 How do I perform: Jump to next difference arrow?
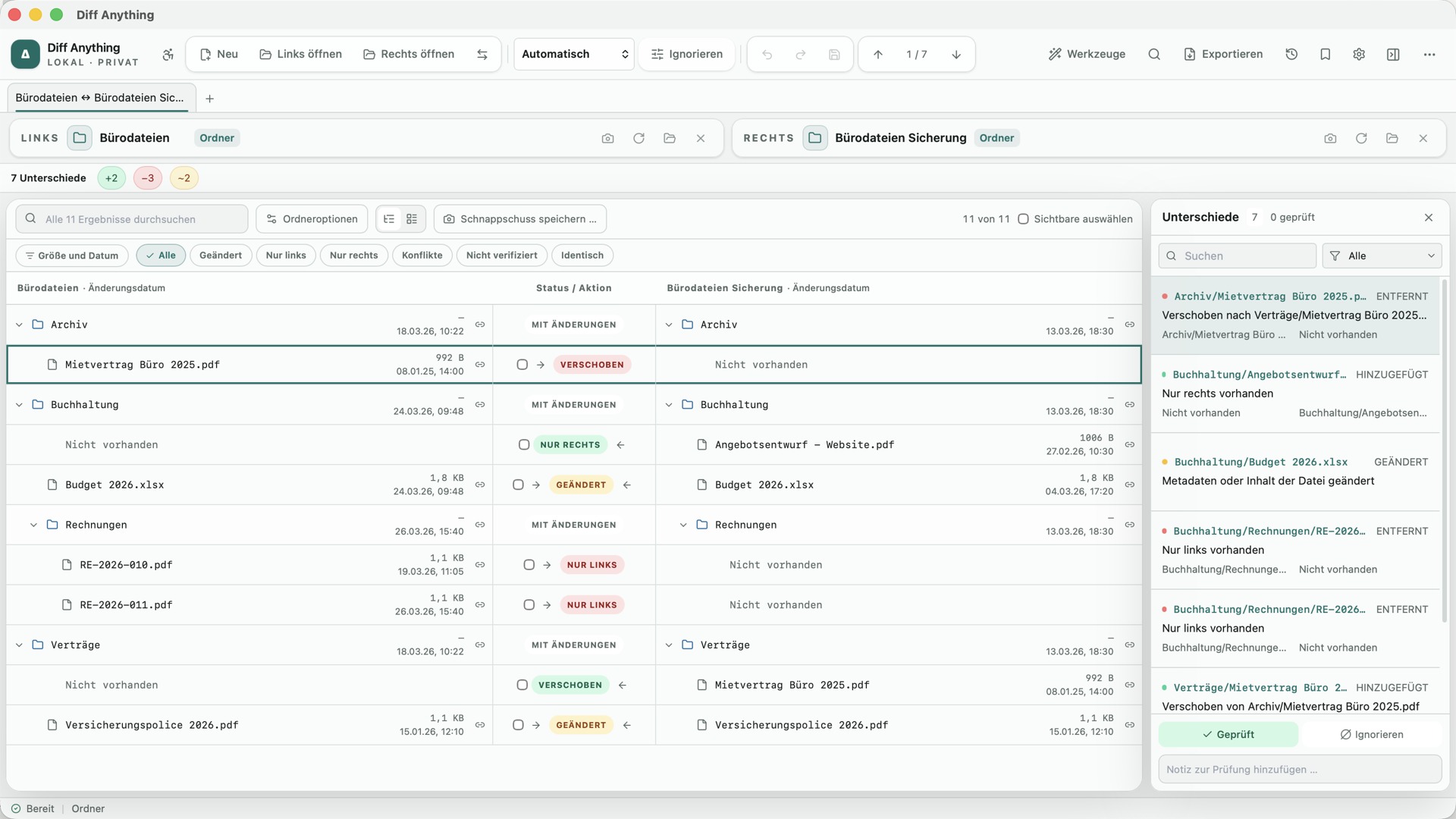(x=956, y=54)
